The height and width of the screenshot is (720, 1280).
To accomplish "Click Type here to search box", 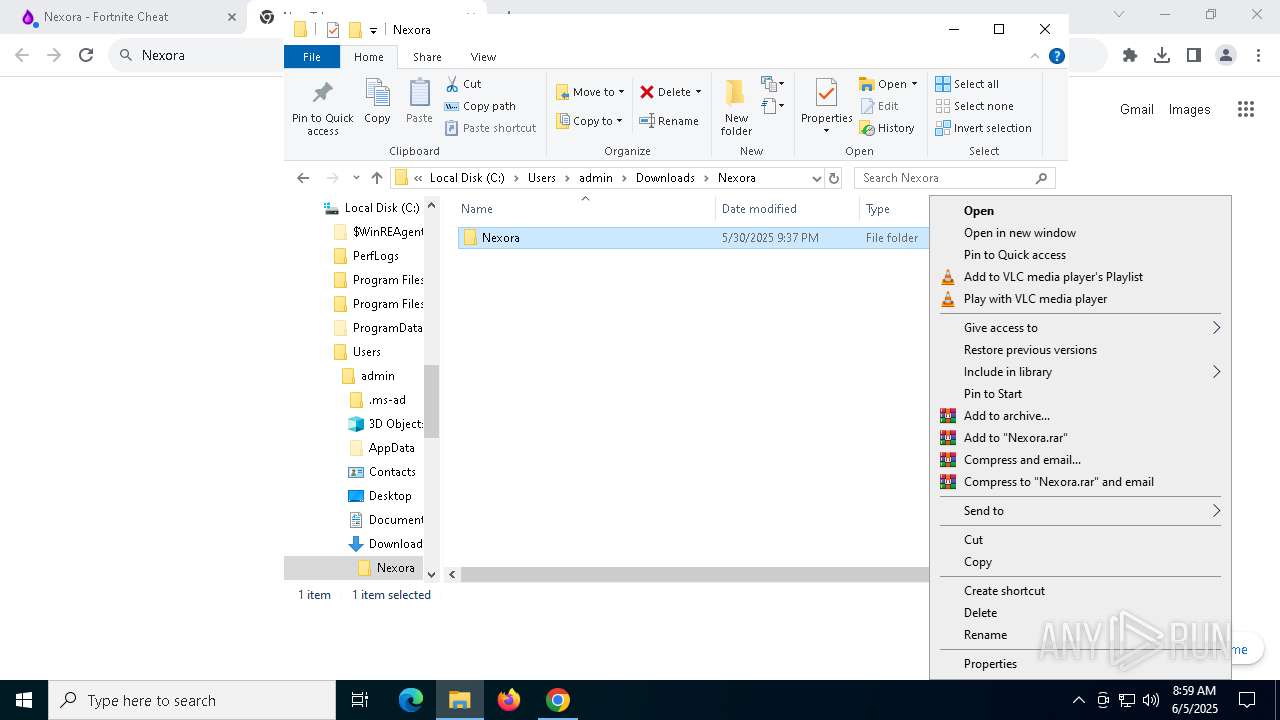I will tap(192, 700).
